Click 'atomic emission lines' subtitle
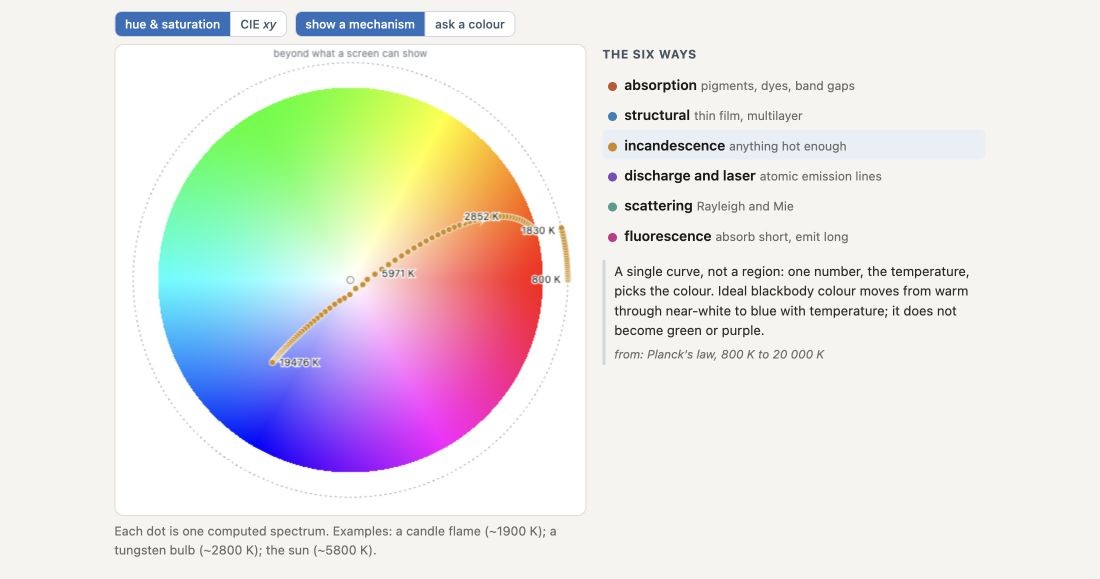Viewport: 1100px width, 579px height. 820,177
